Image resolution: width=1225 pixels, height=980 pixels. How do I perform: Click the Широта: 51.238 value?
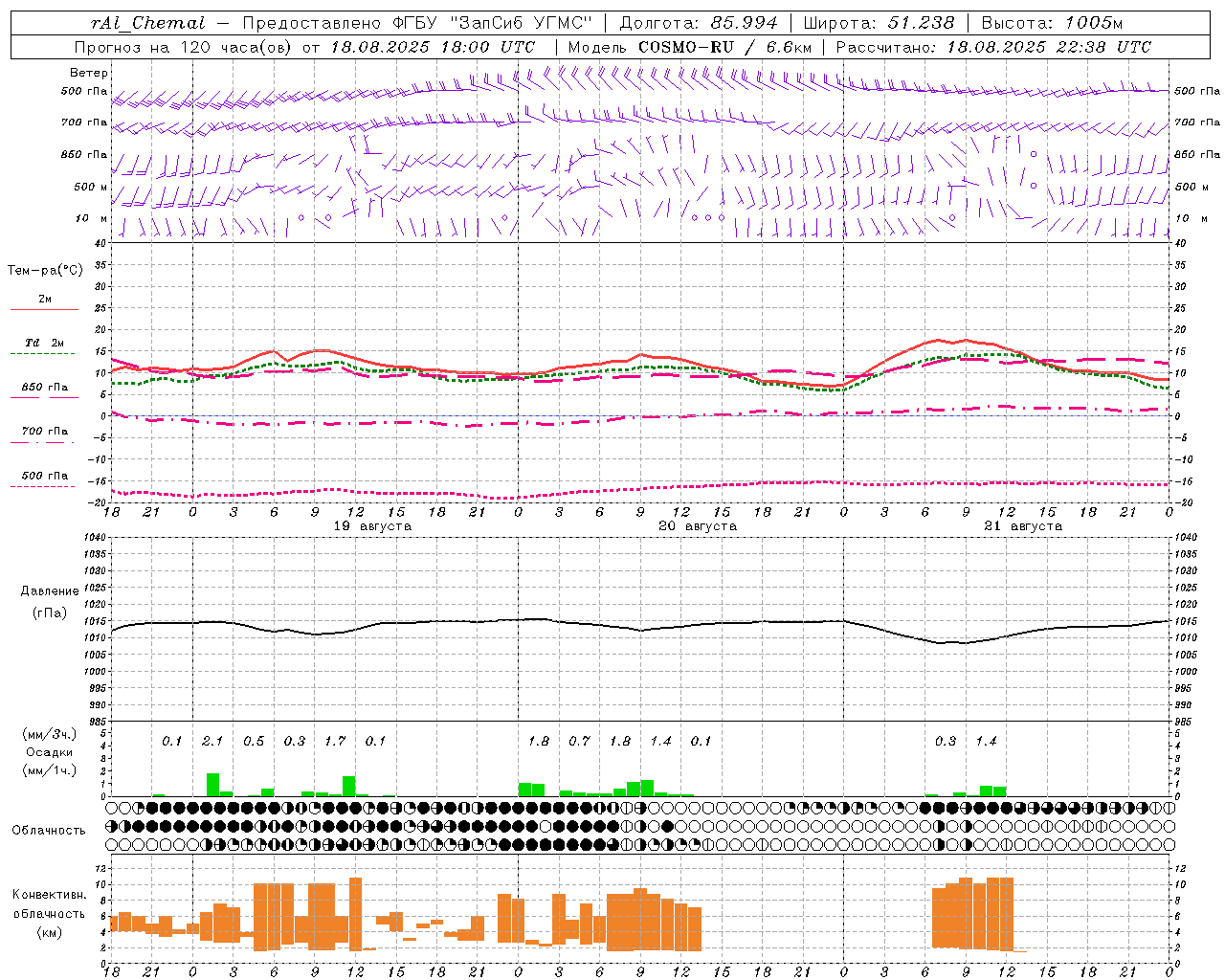click(x=879, y=23)
